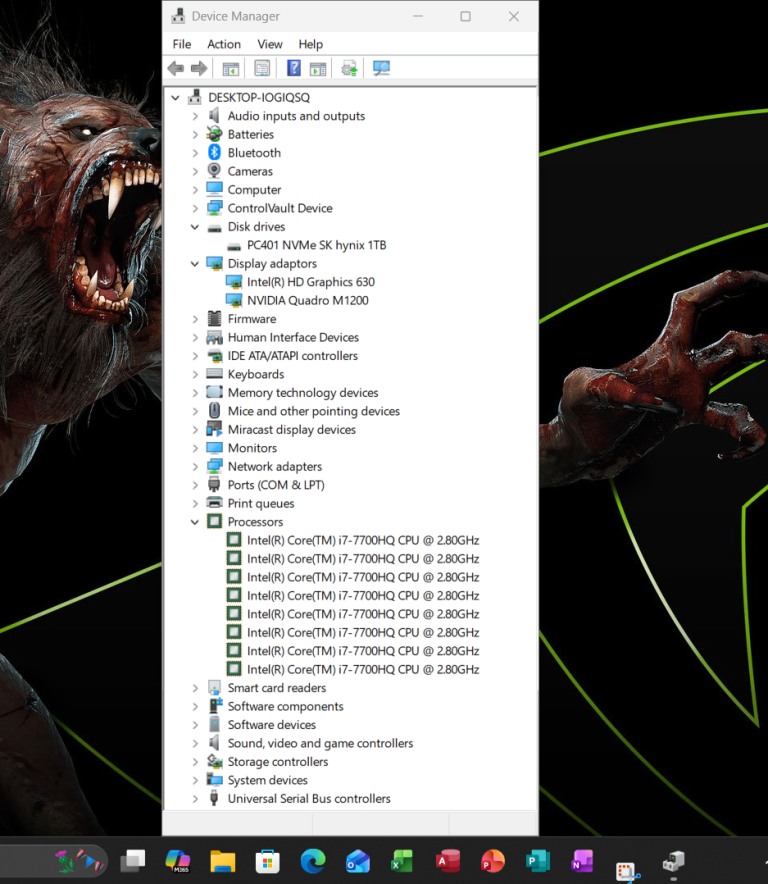Select the DESKTOP-IOGIQSQ root node

(x=259, y=98)
